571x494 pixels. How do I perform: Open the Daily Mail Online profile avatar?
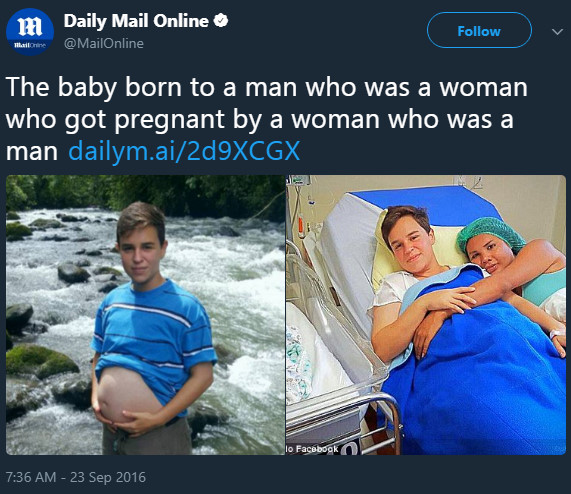(x=30, y=32)
